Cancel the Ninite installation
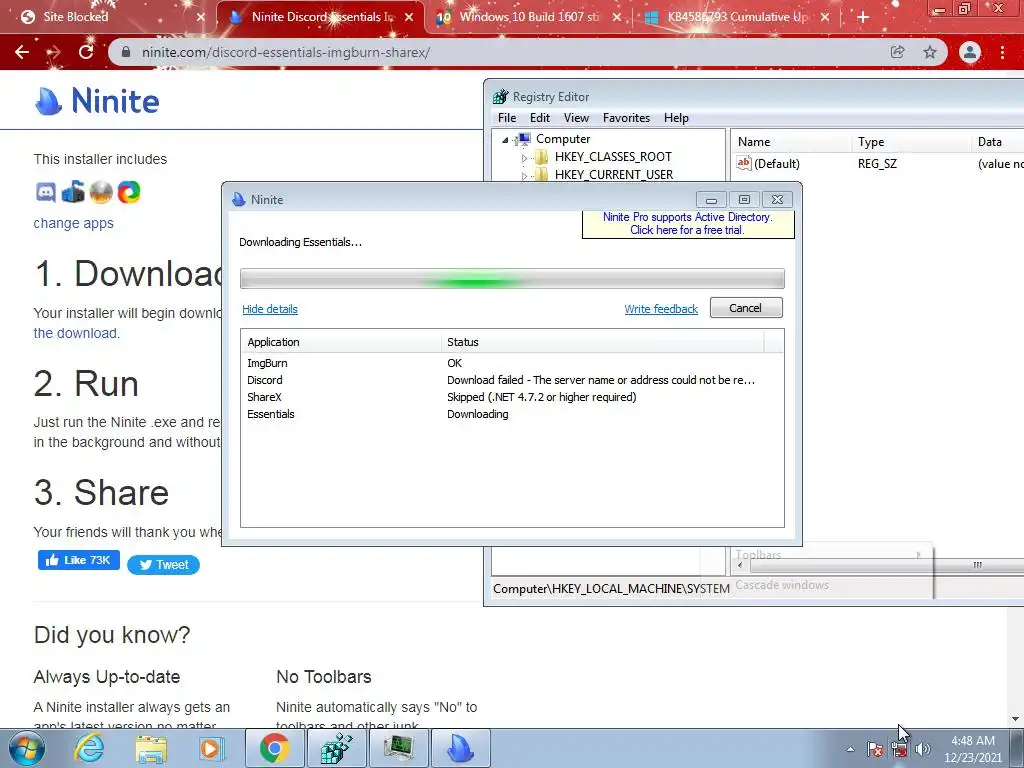This screenshot has height=768, width=1024. coord(746,308)
